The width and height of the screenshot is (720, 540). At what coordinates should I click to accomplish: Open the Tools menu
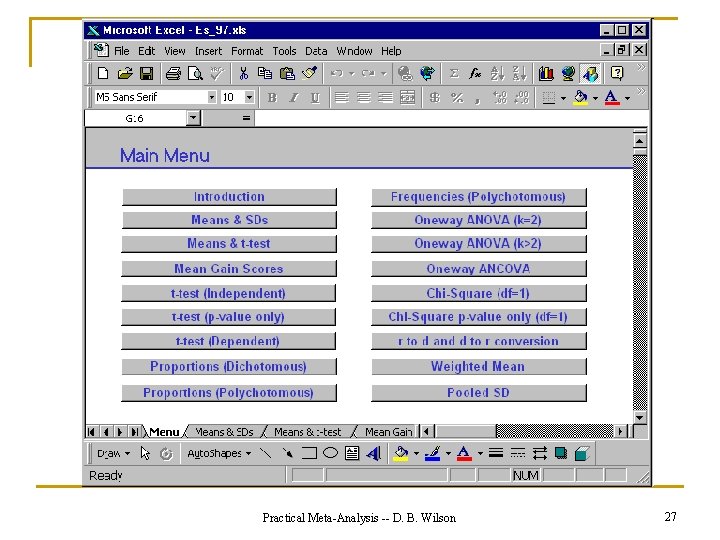(284, 51)
